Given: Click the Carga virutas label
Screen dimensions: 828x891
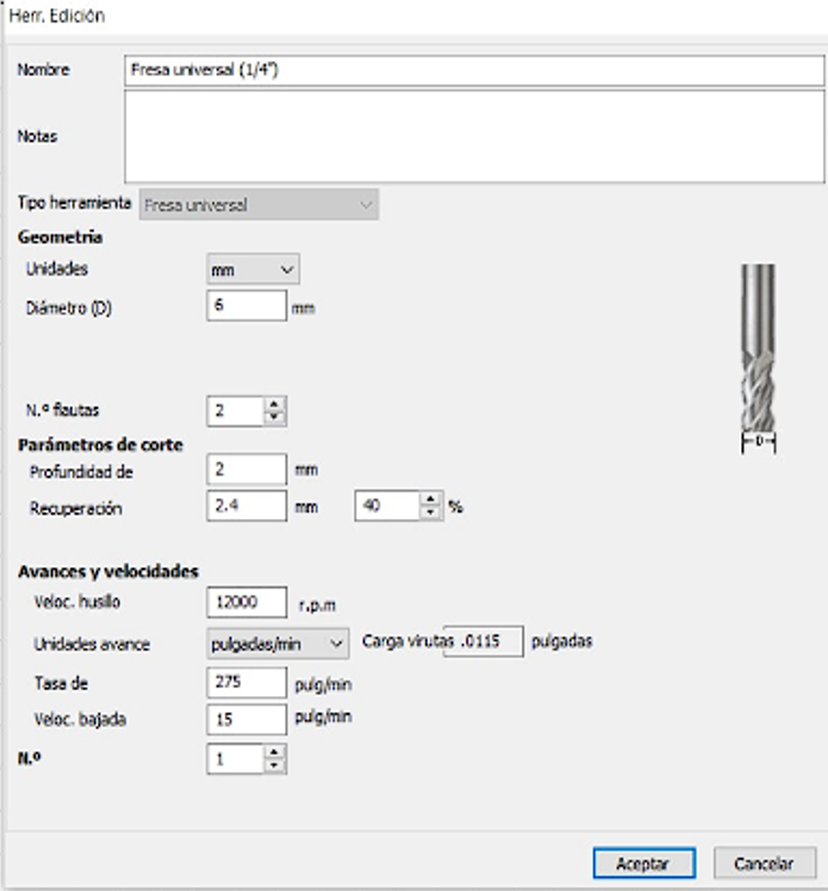Looking at the screenshot, I should [x=407, y=642].
